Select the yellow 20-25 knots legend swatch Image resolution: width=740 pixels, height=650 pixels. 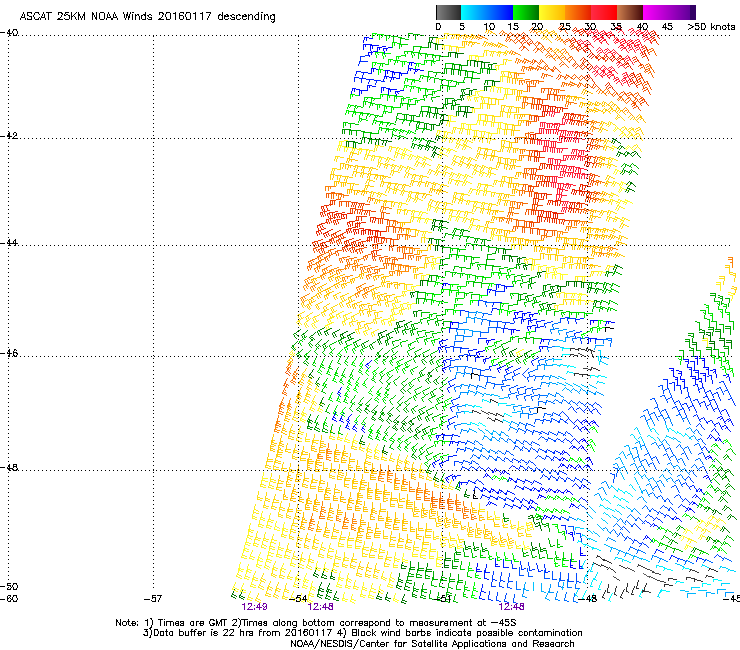(x=552, y=12)
